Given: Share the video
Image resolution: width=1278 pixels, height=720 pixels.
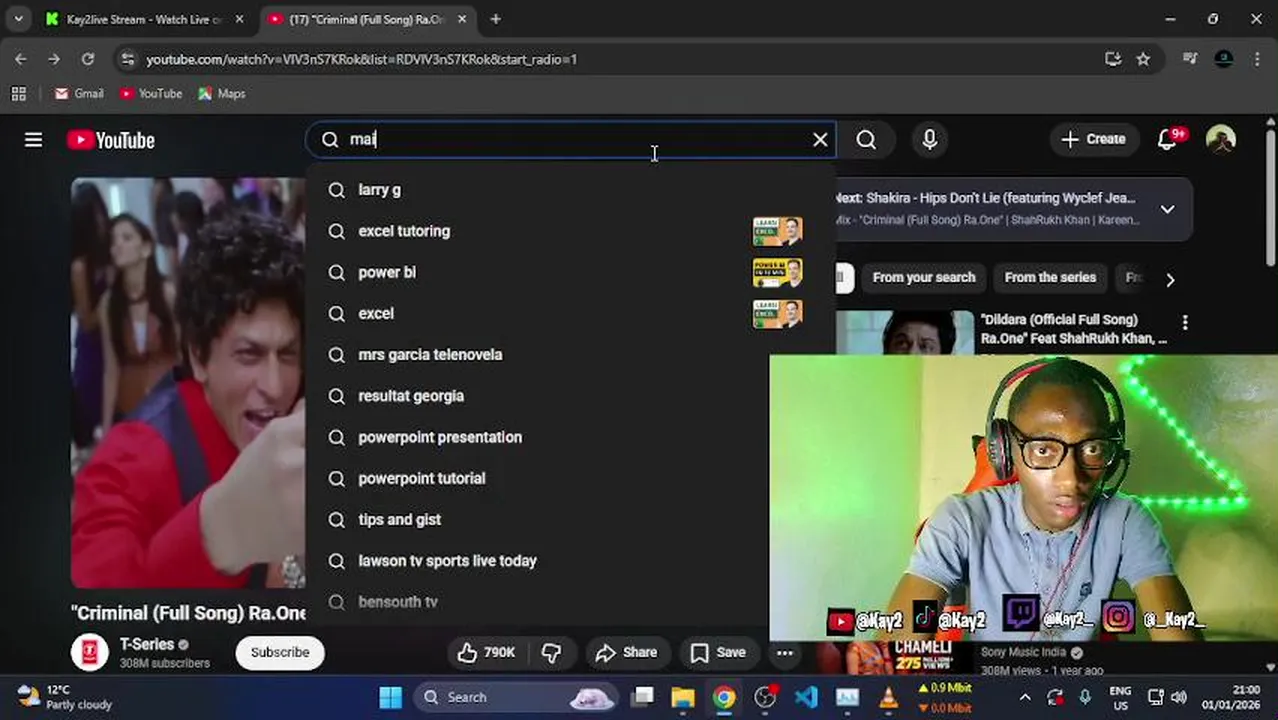Looking at the screenshot, I should 626,652.
